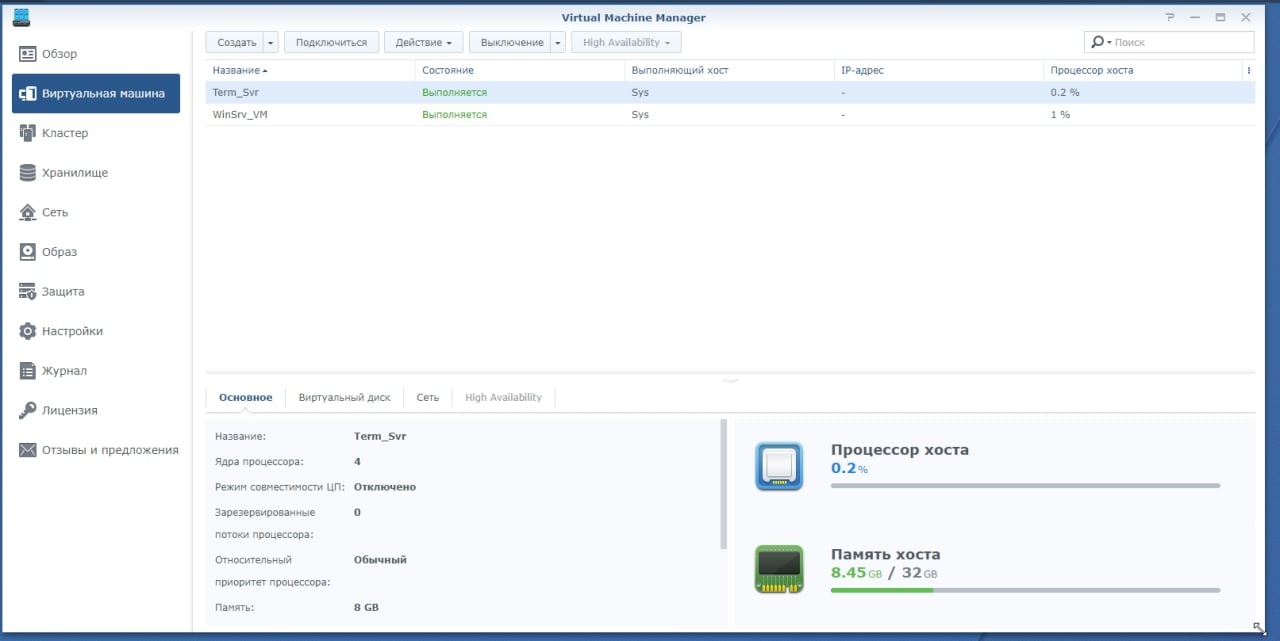The width and height of the screenshot is (1280, 641).
Task: Switch to the Сеть details tab
Action: pyautogui.click(x=428, y=397)
